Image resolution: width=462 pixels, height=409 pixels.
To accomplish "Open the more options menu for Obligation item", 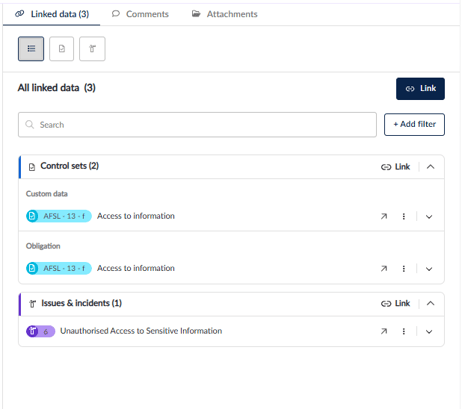I will click(x=404, y=269).
